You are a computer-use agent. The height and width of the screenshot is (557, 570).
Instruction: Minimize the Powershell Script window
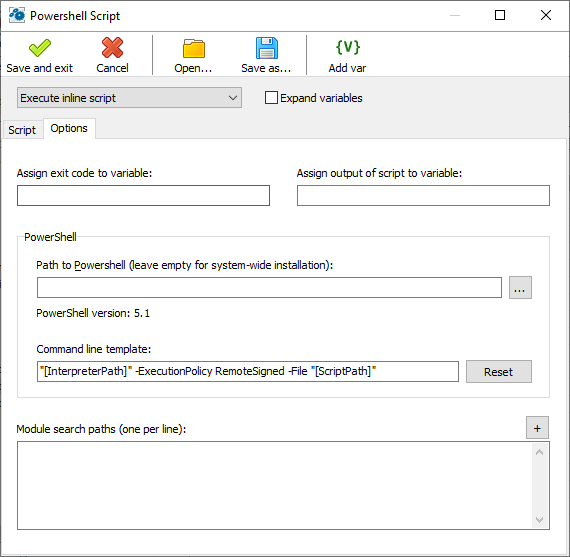click(455, 15)
